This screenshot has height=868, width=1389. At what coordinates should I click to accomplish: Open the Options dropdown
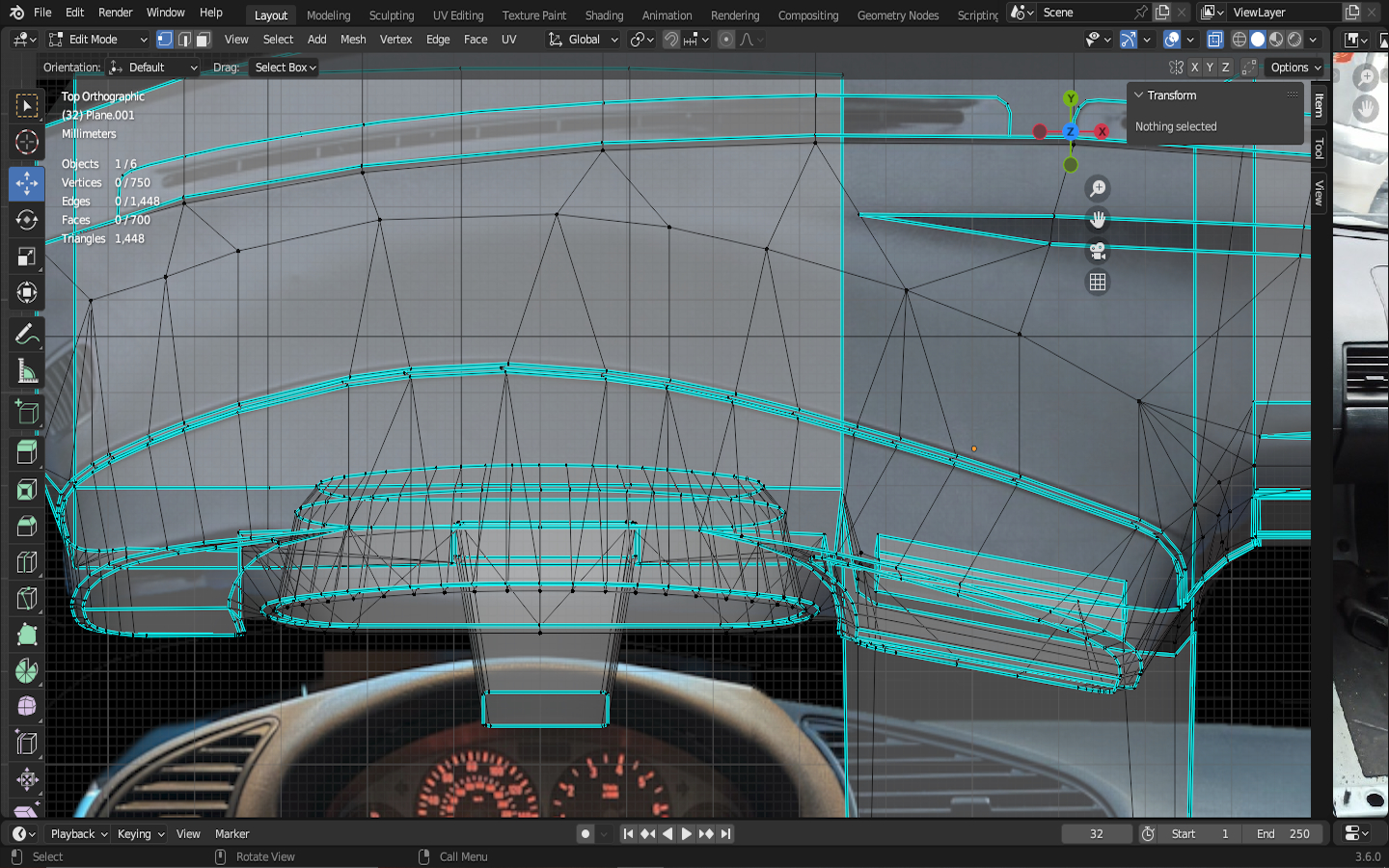1295,68
